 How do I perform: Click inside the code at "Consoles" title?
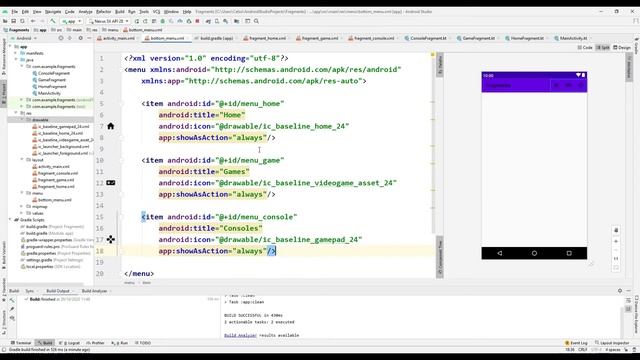pyautogui.click(x=241, y=228)
